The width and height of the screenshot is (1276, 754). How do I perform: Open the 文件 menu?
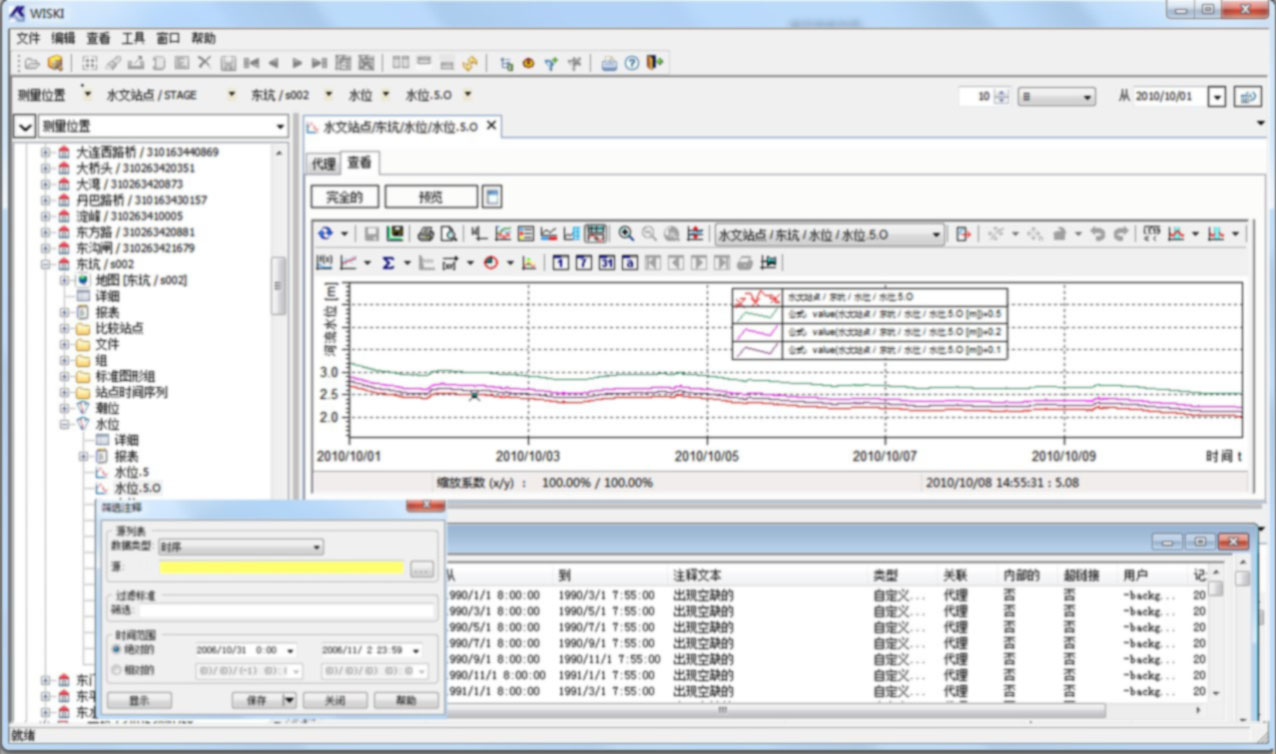point(28,38)
